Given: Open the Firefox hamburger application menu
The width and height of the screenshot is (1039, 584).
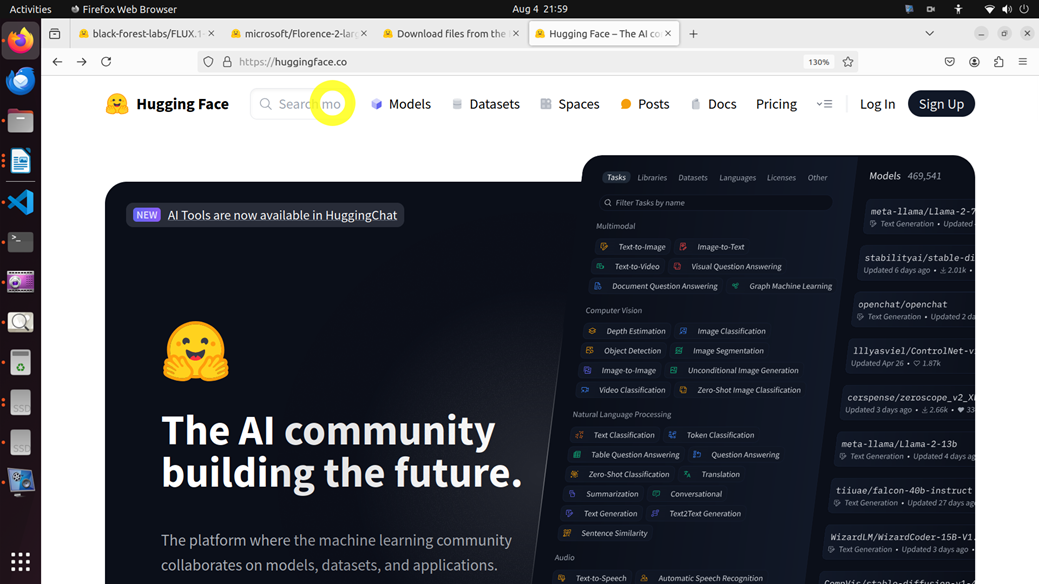Looking at the screenshot, I should coord(1022,62).
